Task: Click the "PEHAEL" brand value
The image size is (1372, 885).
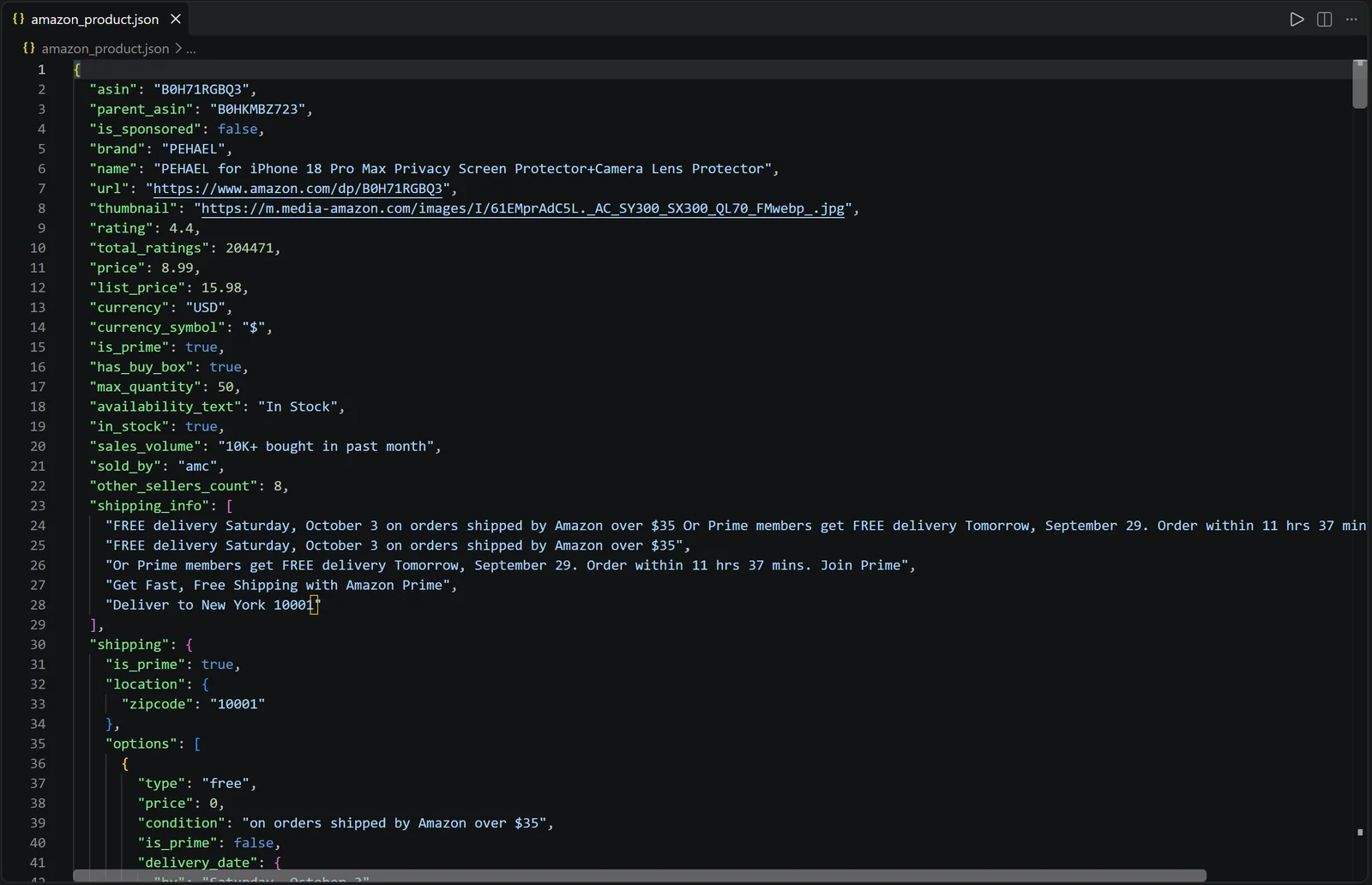Action: pos(194,149)
